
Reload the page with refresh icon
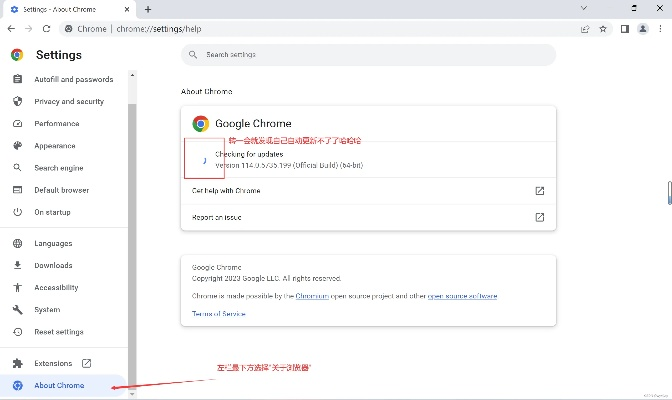click(49, 29)
